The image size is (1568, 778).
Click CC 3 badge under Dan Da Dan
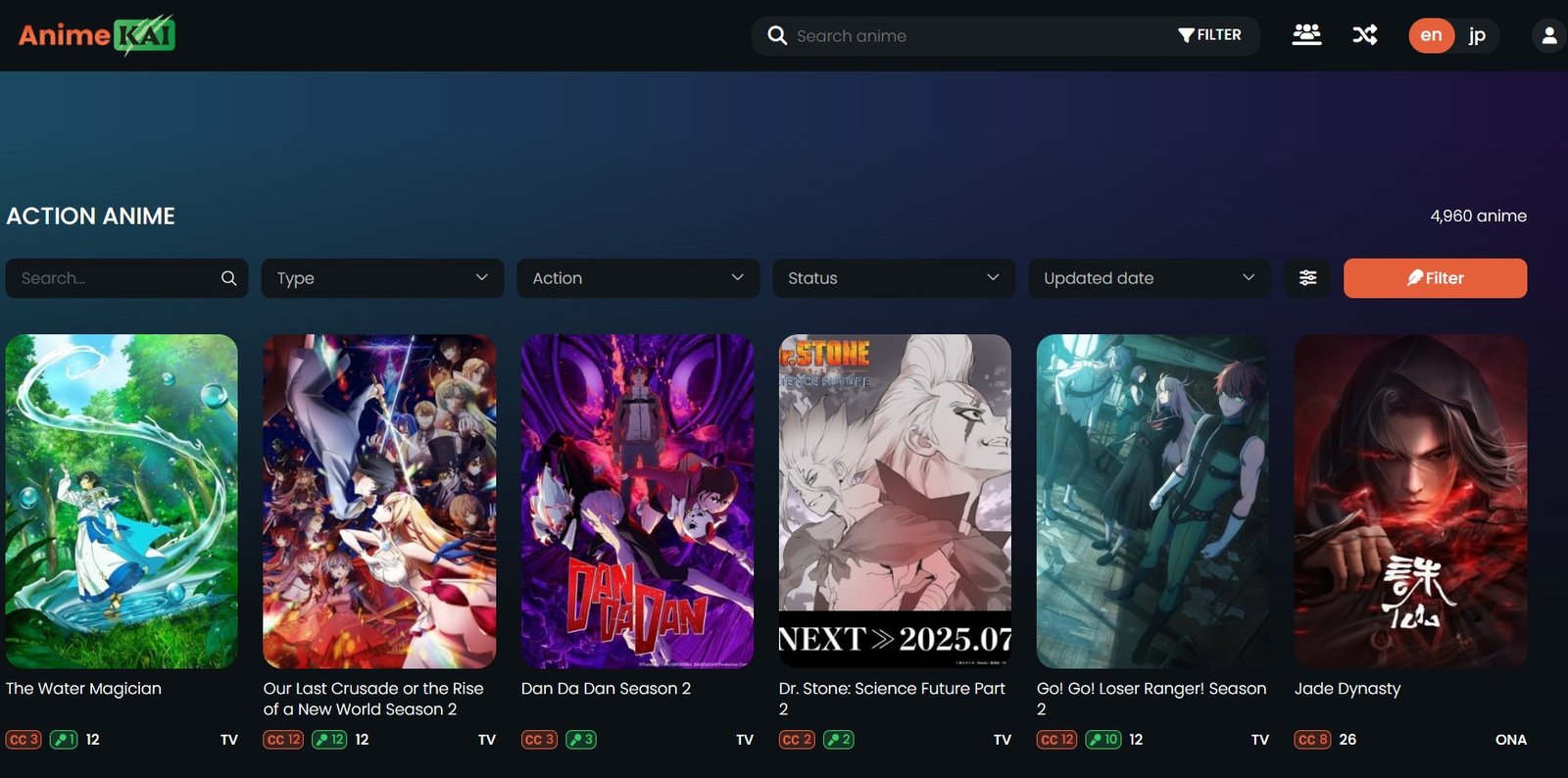click(x=539, y=740)
